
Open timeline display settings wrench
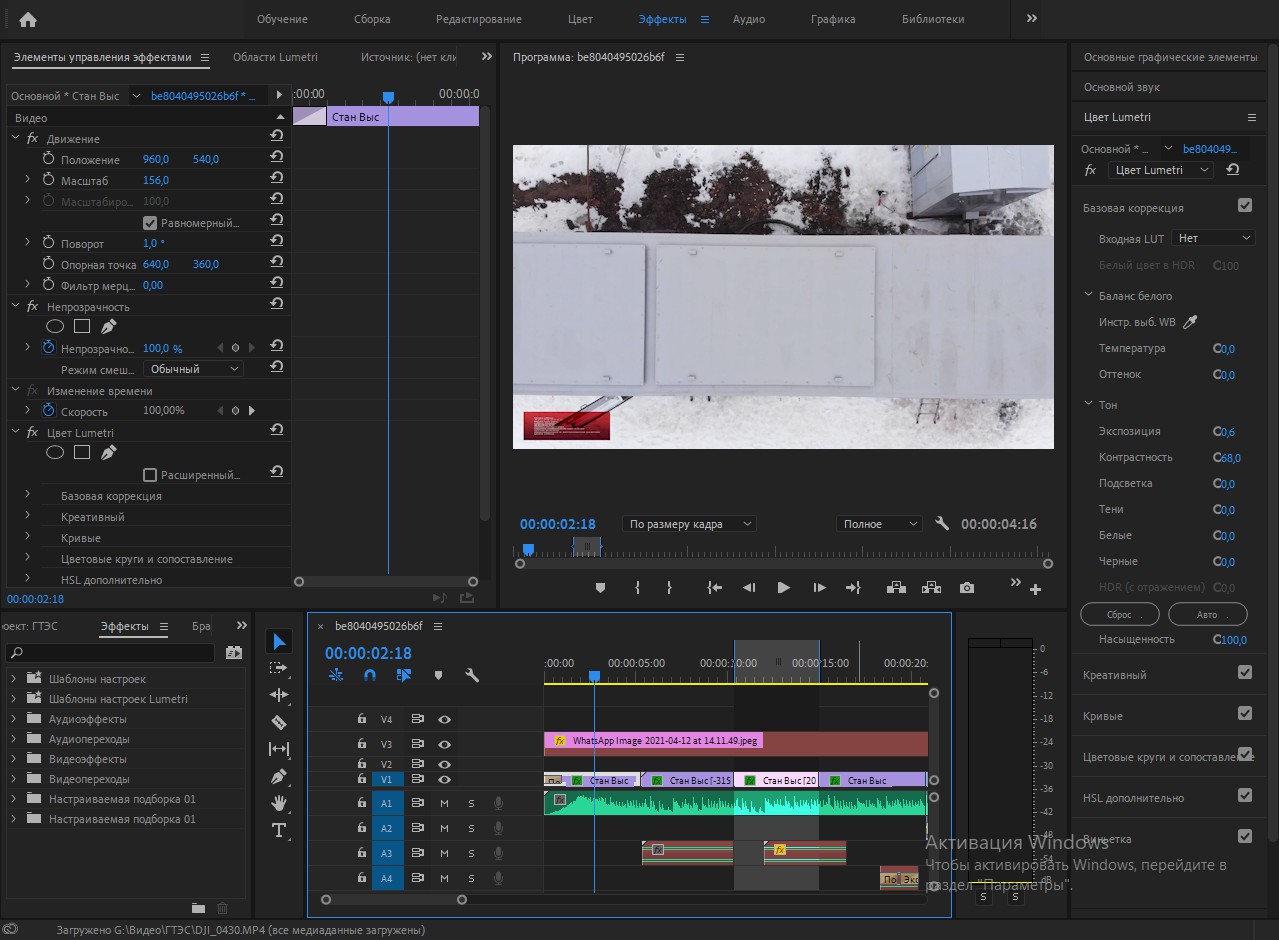coord(472,676)
